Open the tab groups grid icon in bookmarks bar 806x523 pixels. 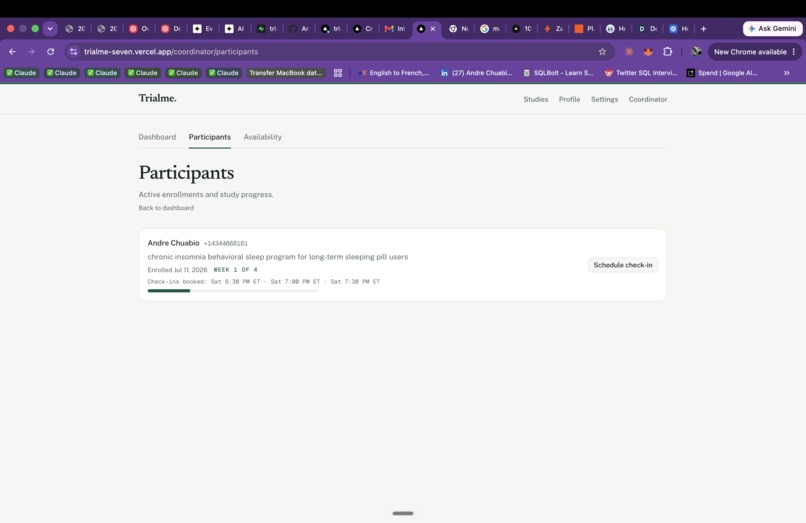coord(338,73)
